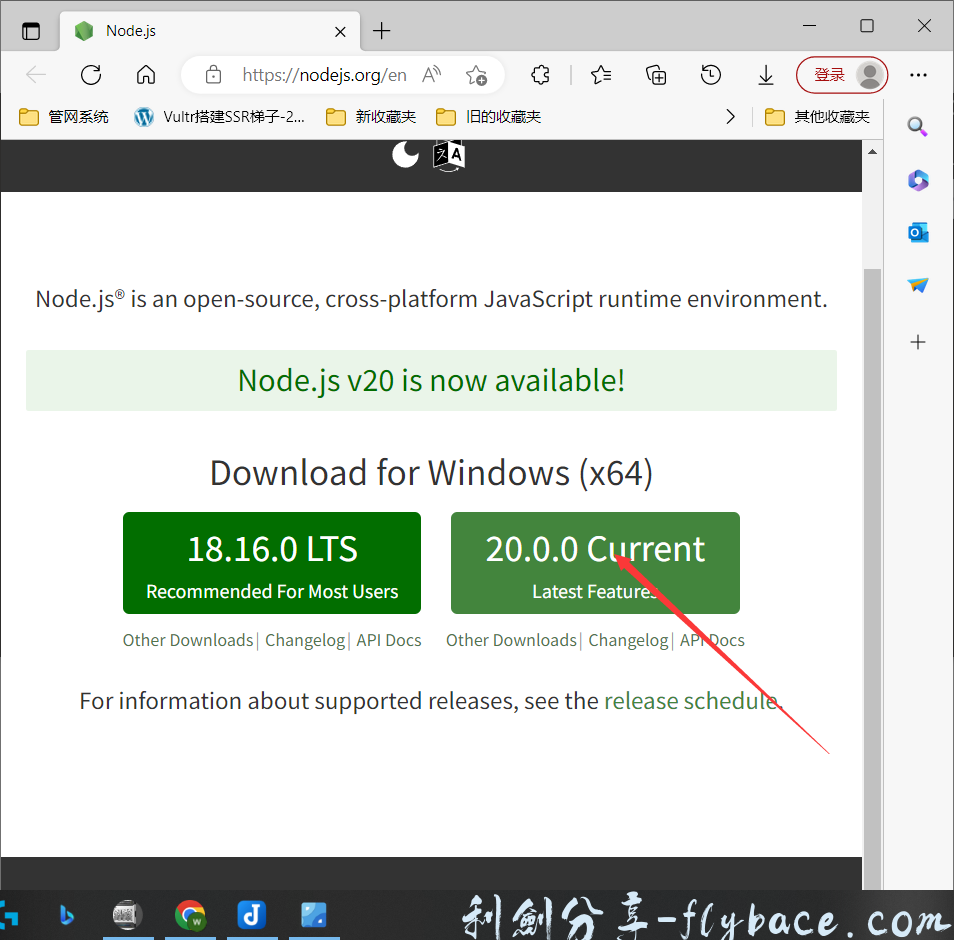Viewport: 954px width, 940px height.
Task: Open the Downloads panel
Action: point(766,75)
